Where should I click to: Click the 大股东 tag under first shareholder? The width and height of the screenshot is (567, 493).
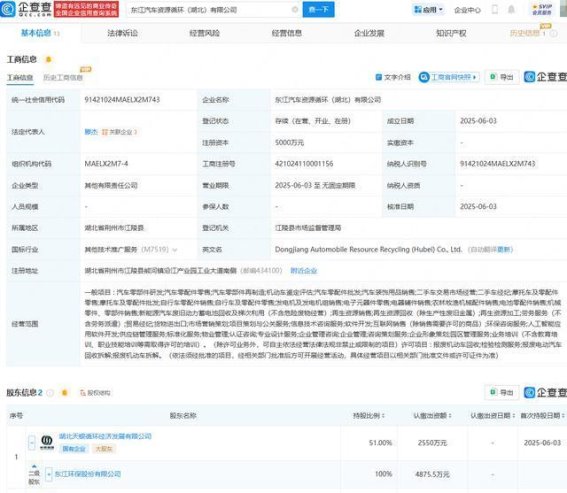pos(103,449)
